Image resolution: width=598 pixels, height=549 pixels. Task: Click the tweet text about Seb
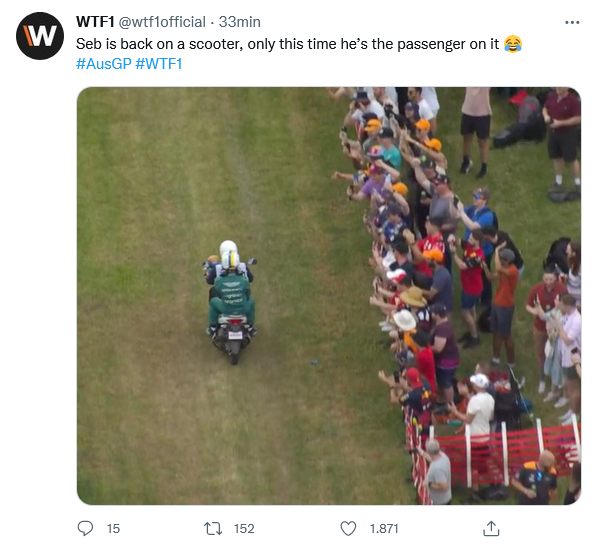pos(287,44)
